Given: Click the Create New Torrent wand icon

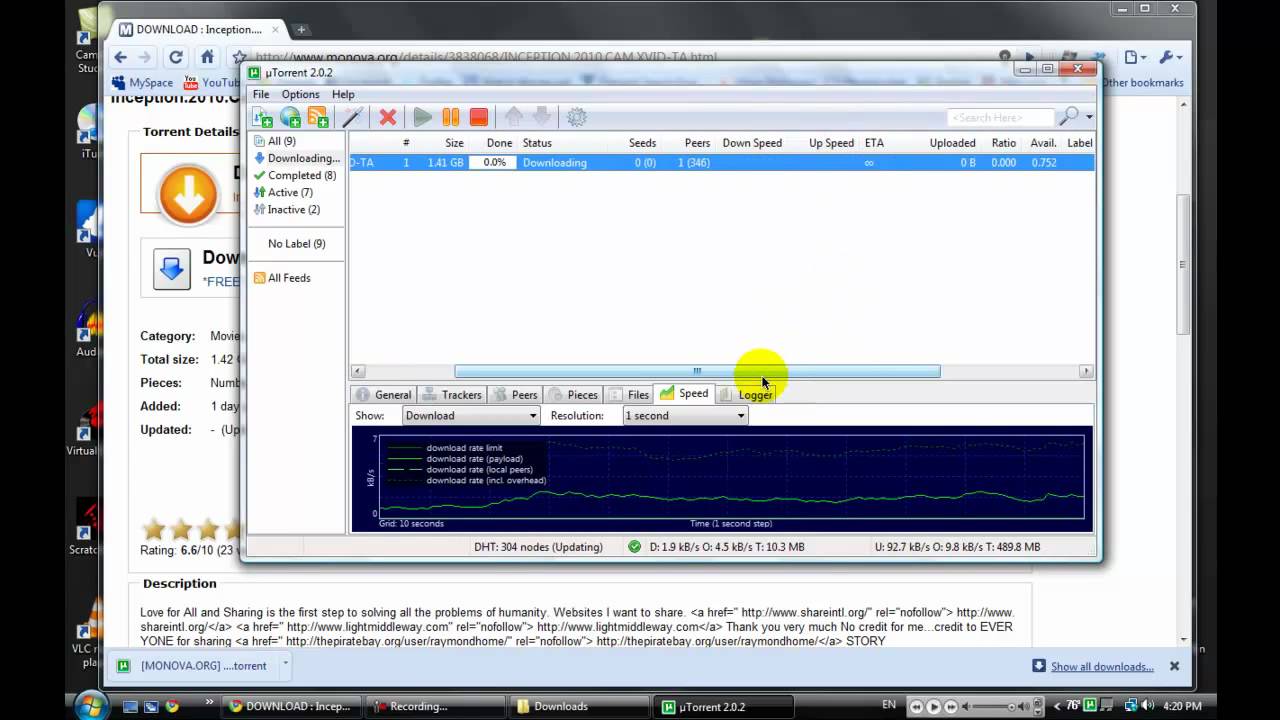Looking at the screenshot, I should point(352,117).
